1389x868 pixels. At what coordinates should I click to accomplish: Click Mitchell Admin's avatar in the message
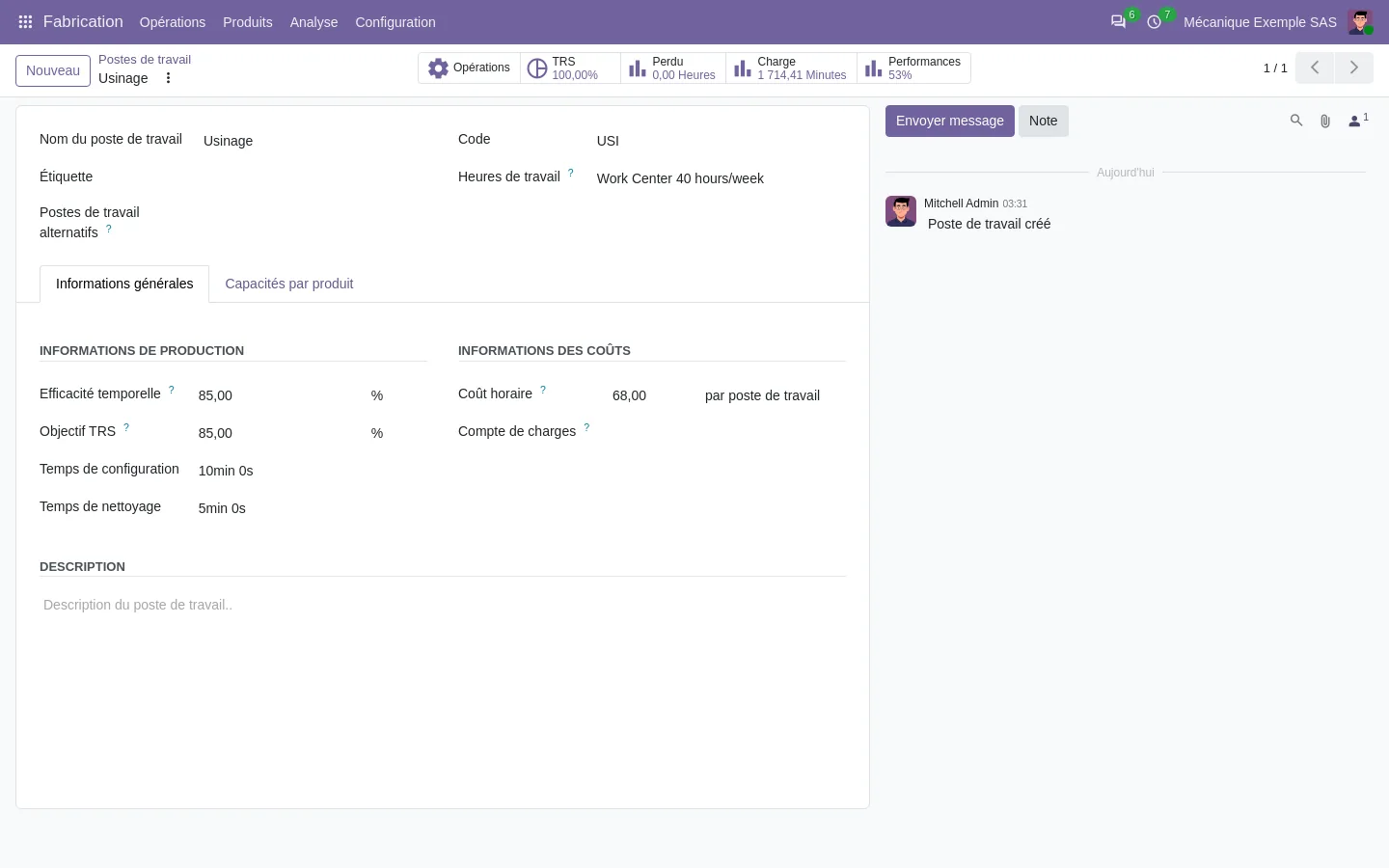901,211
